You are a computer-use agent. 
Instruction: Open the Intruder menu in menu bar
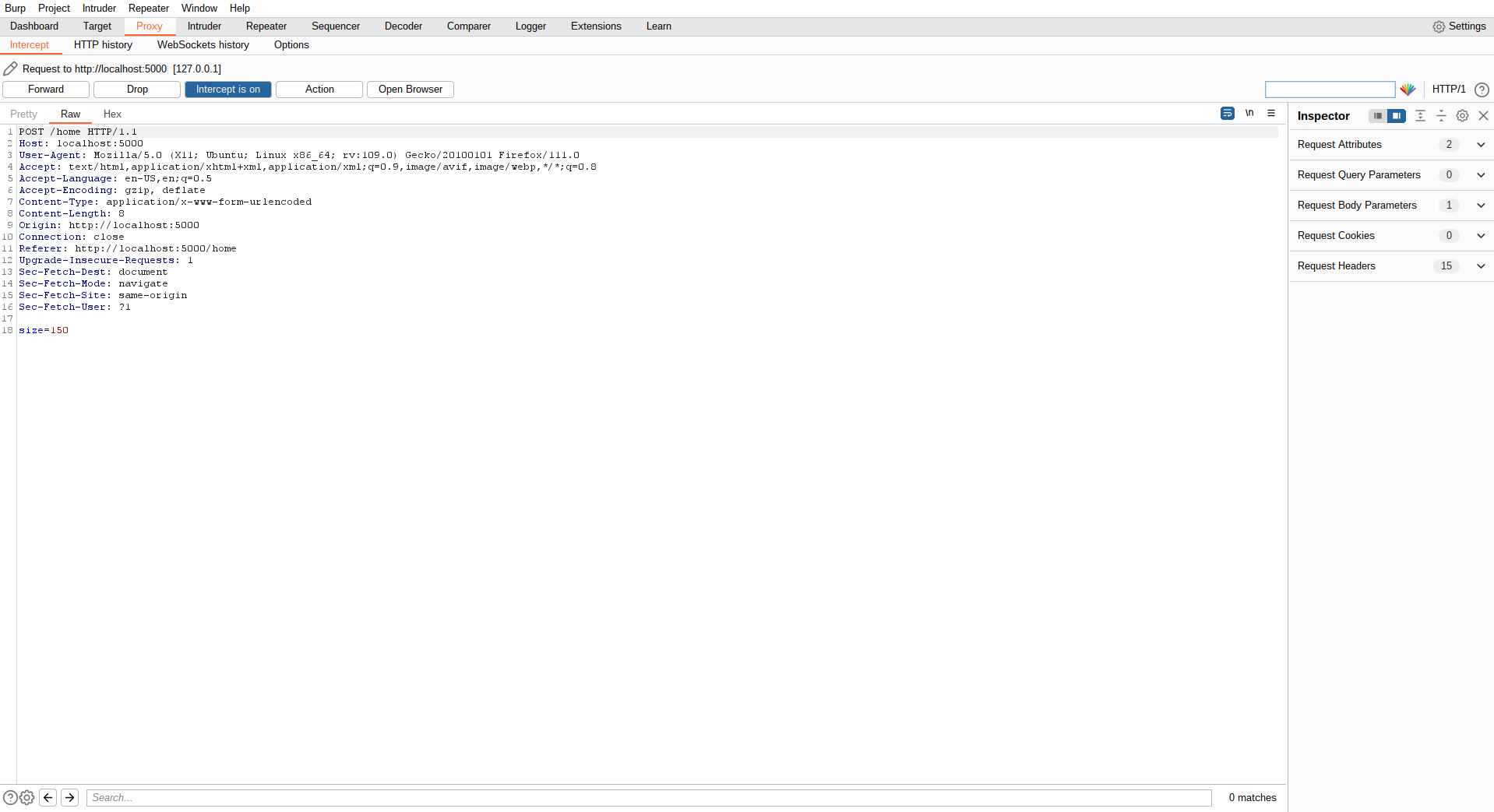point(100,9)
